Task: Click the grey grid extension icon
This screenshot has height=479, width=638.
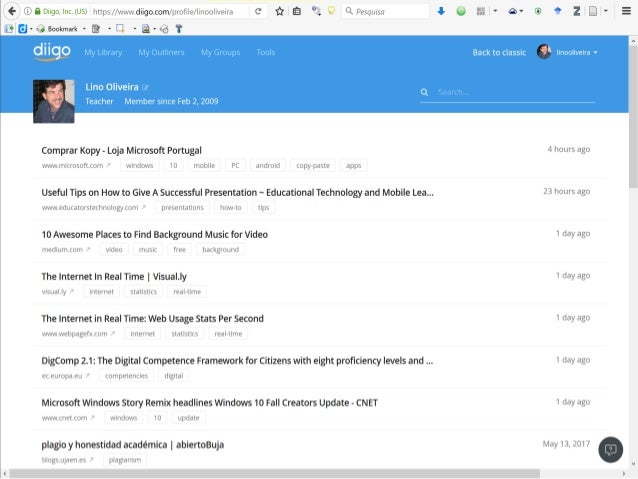Action: tap(481, 11)
